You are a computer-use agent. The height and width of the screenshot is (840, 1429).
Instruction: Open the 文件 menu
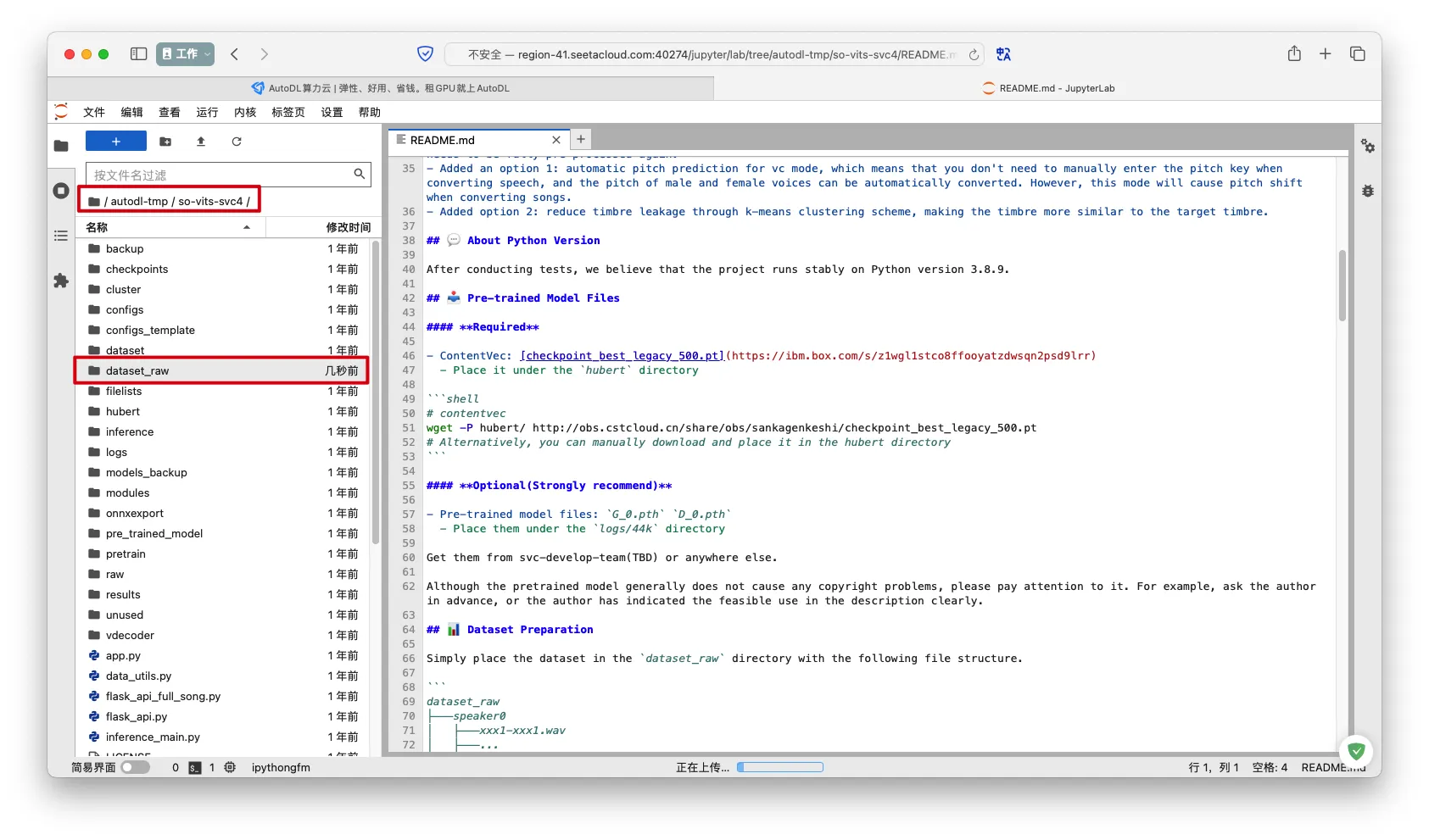pyautogui.click(x=94, y=112)
